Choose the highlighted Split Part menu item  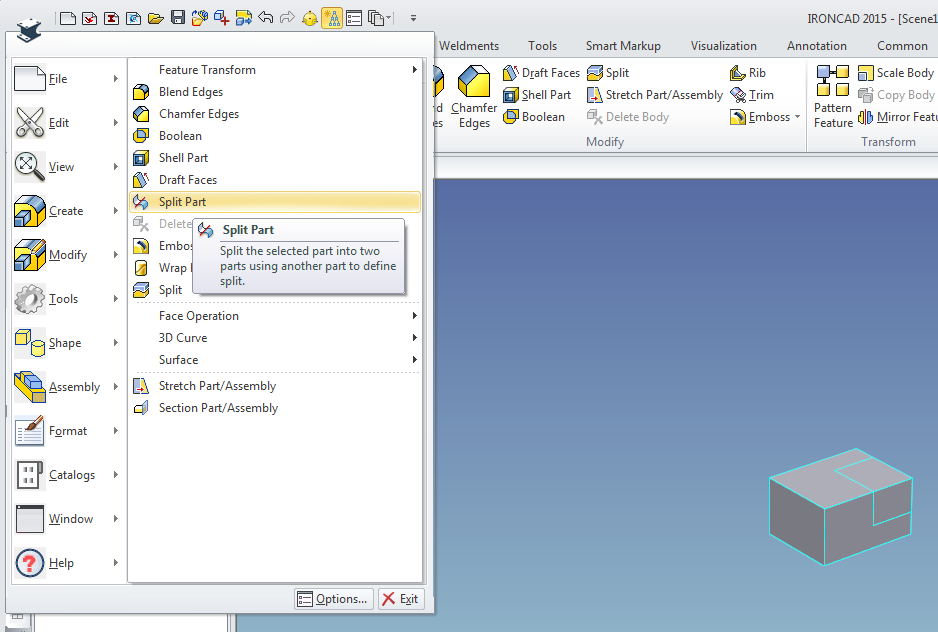click(x=275, y=202)
